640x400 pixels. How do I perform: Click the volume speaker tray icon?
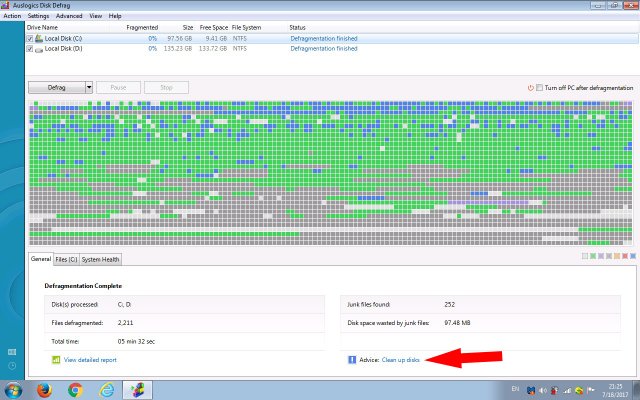[542, 391]
